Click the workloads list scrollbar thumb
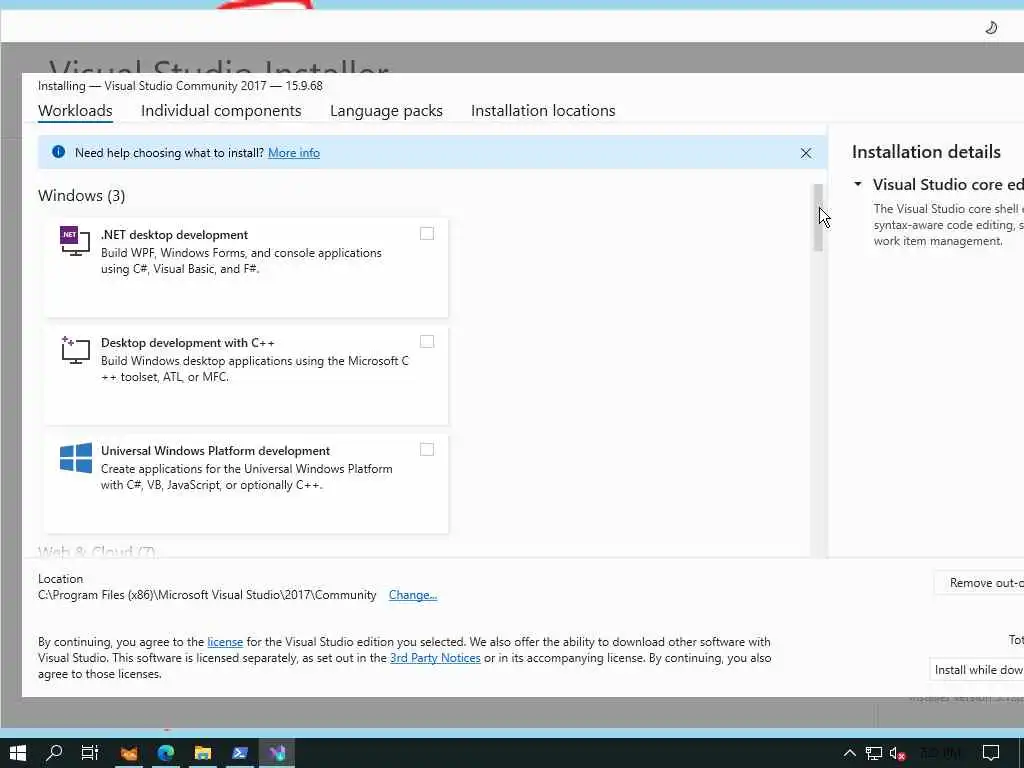Screen dimensions: 1024x768 [818, 217]
